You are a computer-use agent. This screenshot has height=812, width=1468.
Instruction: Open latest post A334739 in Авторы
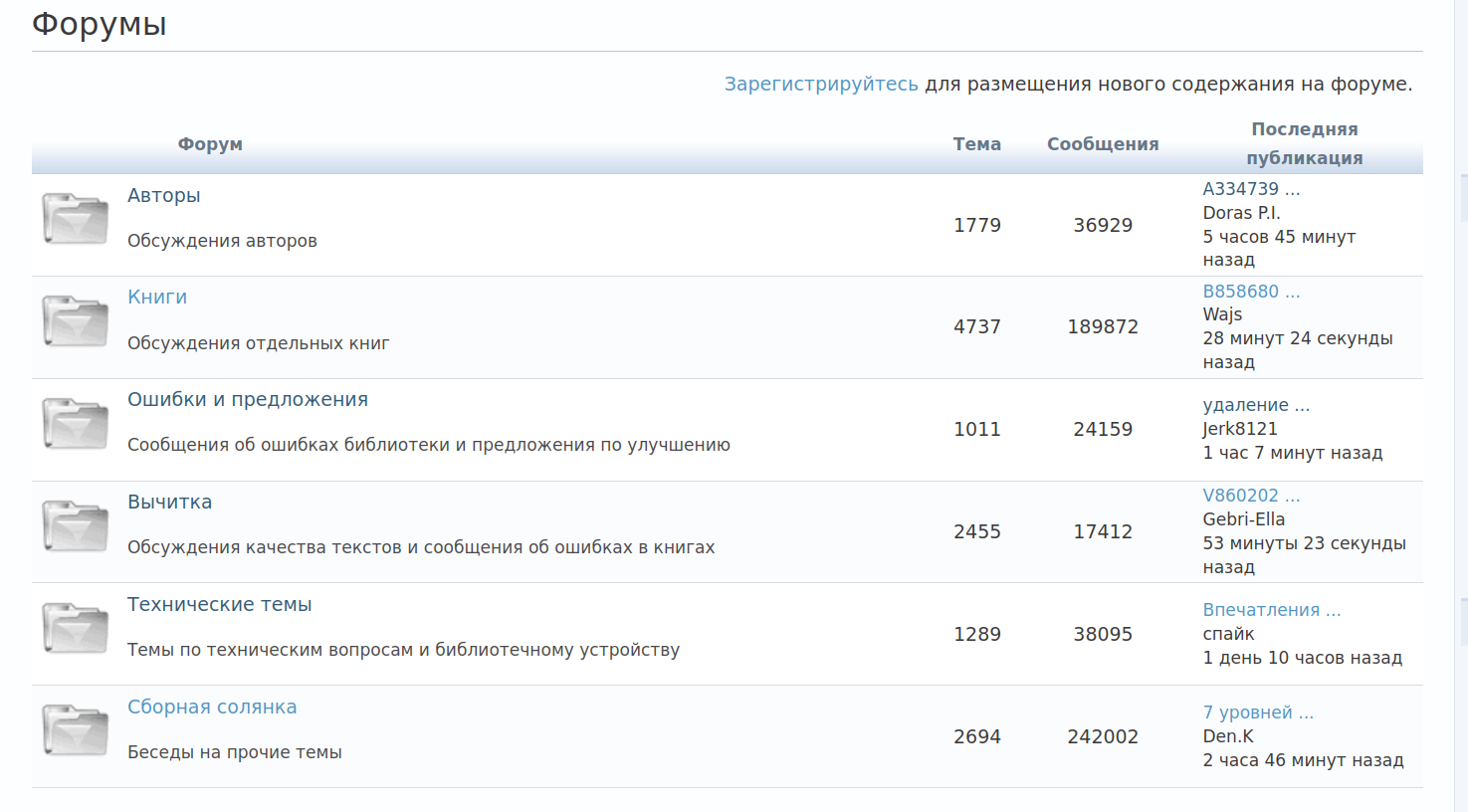click(x=1250, y=189)
